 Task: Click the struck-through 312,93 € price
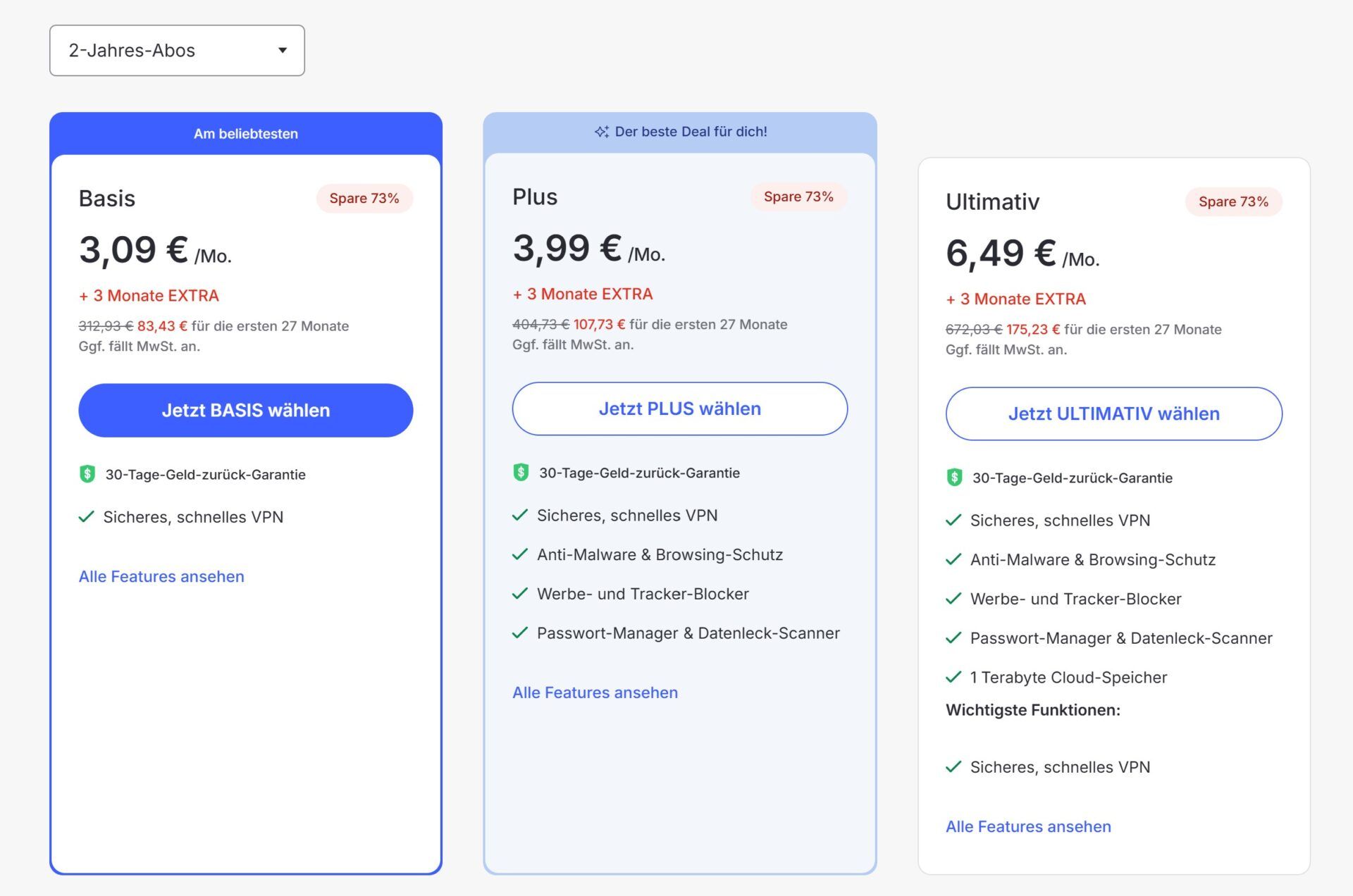(106, 326)
